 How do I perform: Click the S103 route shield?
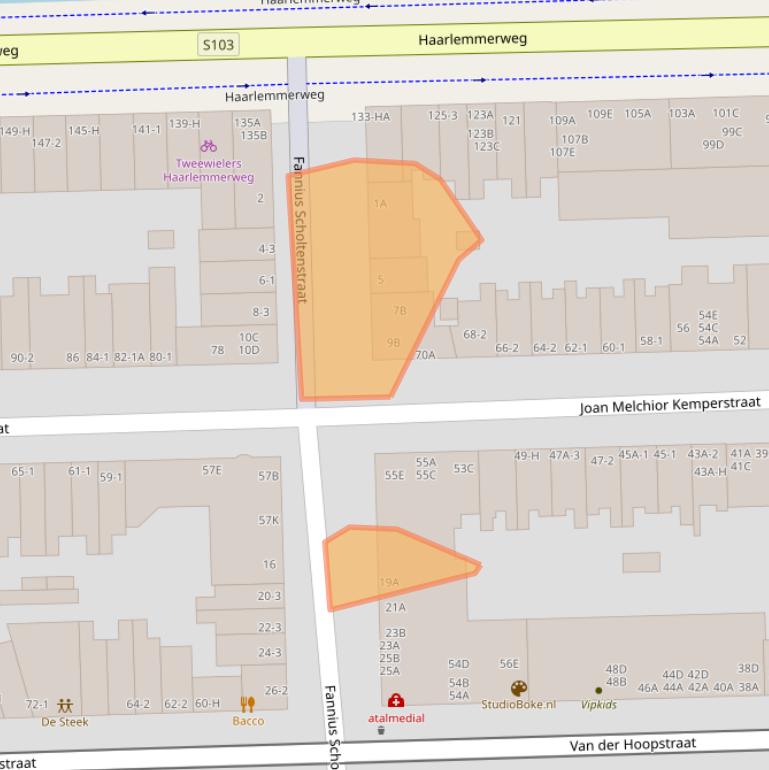point(218,45)
